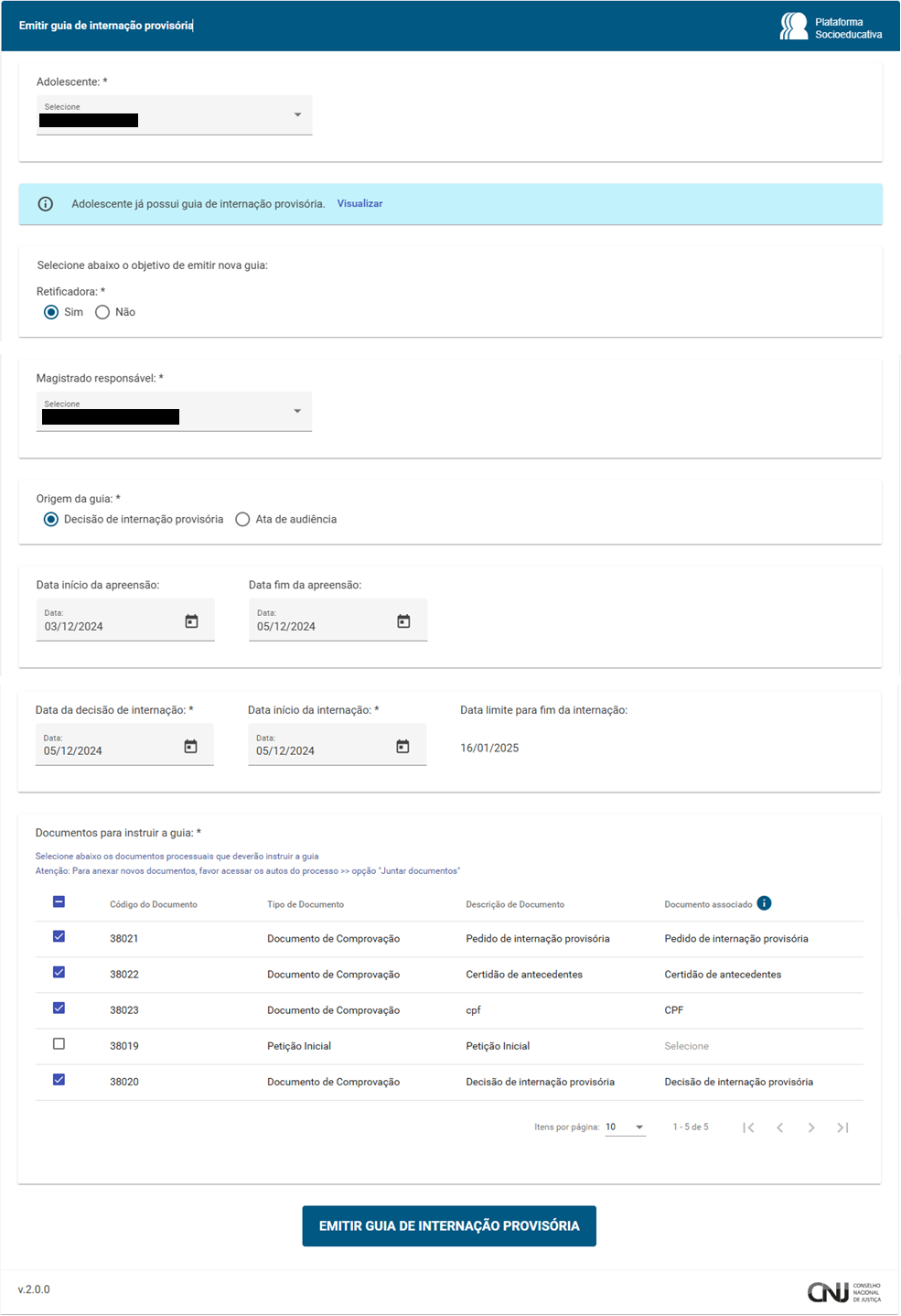Open the Itens por página dropdown

625,1127
